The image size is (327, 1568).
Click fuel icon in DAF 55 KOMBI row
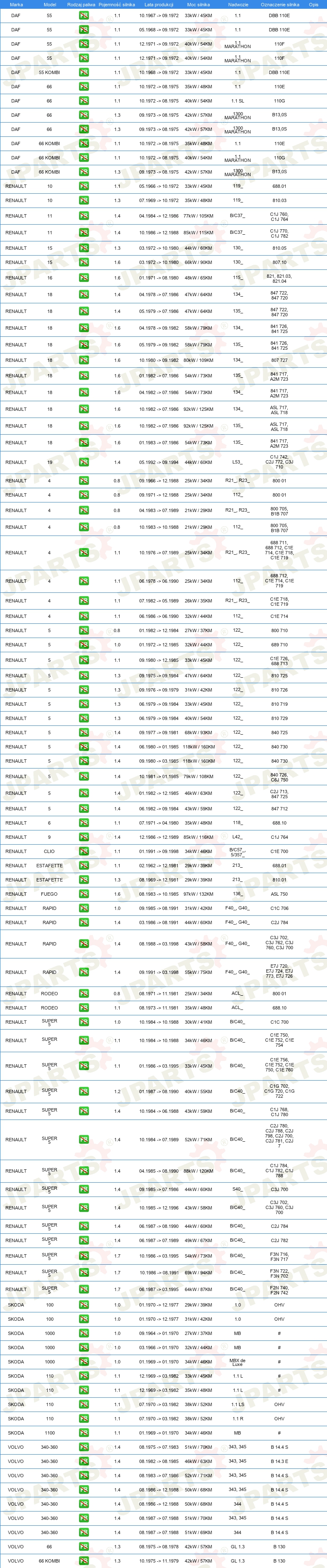84,72
